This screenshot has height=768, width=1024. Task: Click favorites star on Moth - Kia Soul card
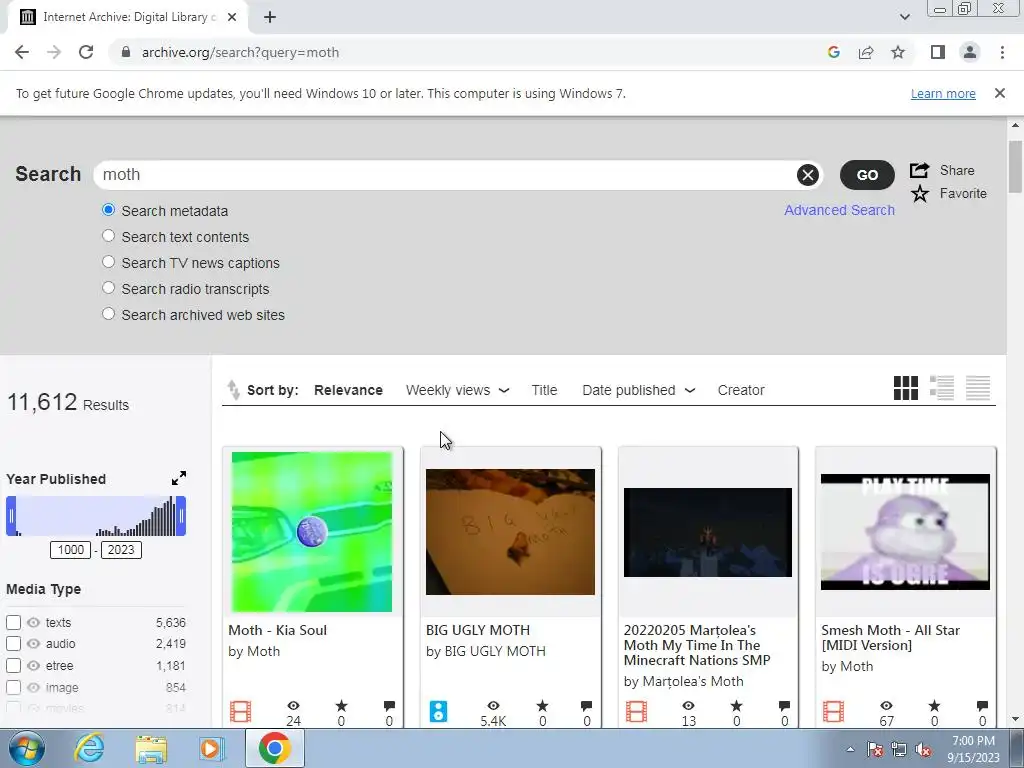pos(341,705)
